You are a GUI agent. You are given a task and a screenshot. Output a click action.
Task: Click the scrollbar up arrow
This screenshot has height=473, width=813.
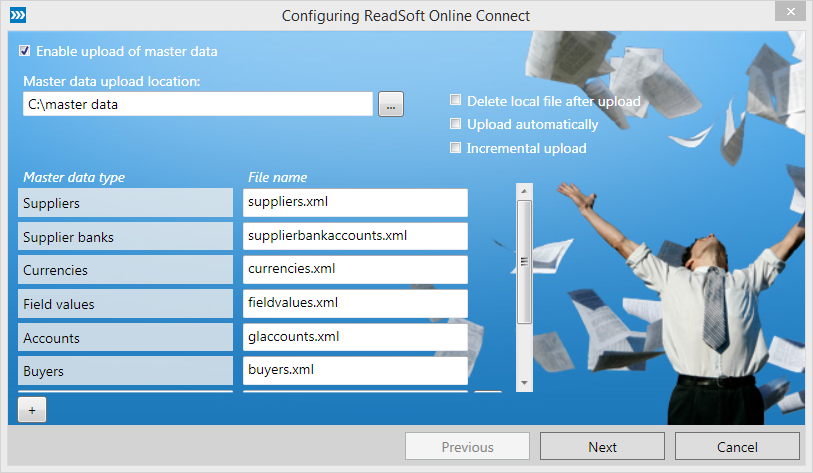click(524, 191)
